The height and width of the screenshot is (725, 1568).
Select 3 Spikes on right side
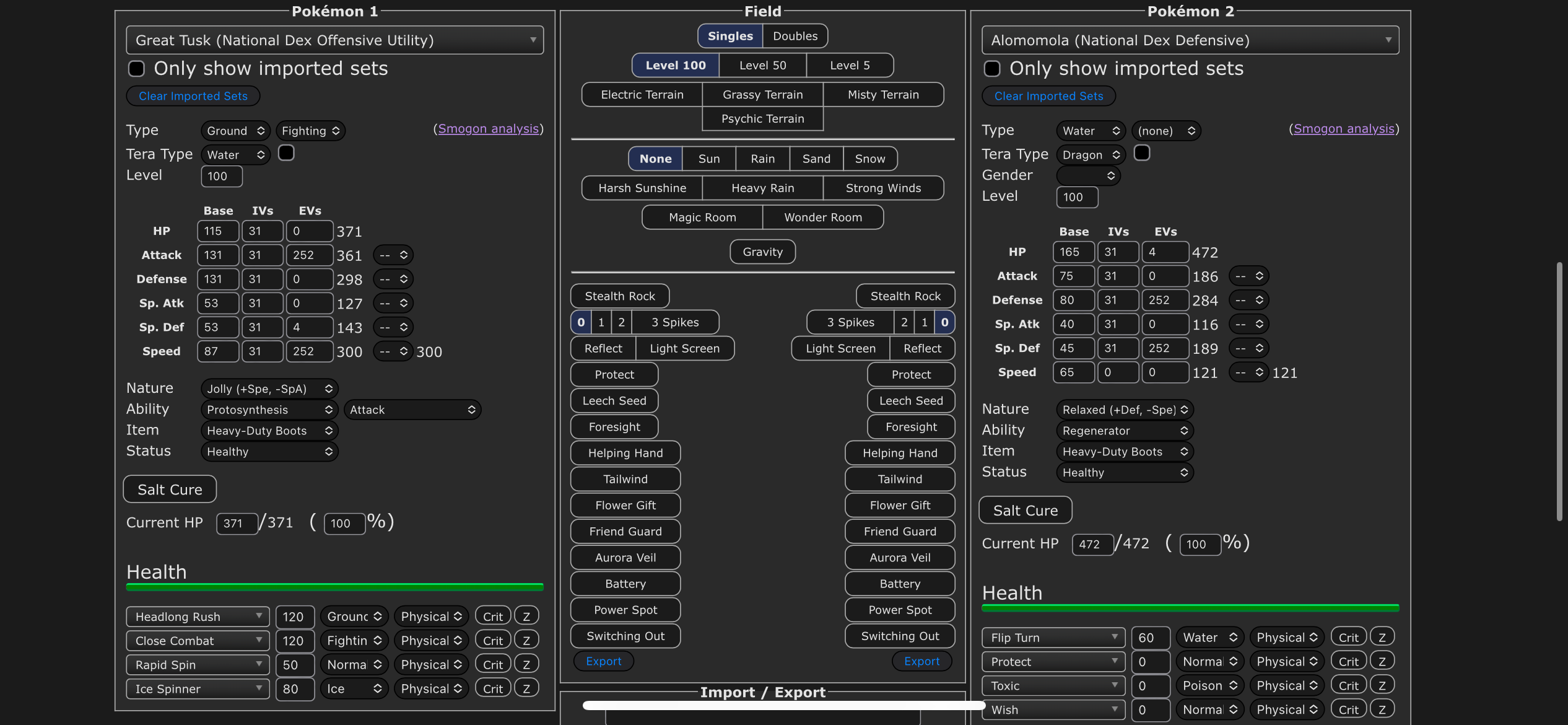pyautogui.click(x=850, y=322)
